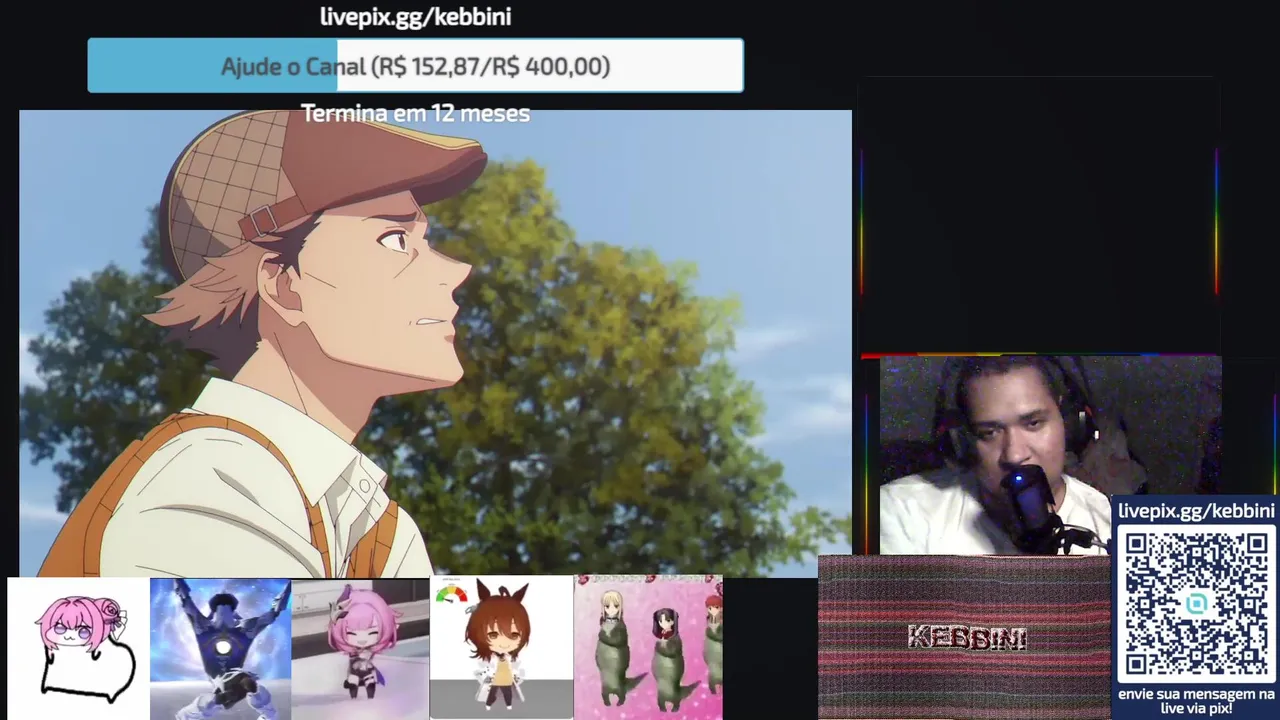
Task: Click the thumbnail of girls in green costumes
Action: 648,648
